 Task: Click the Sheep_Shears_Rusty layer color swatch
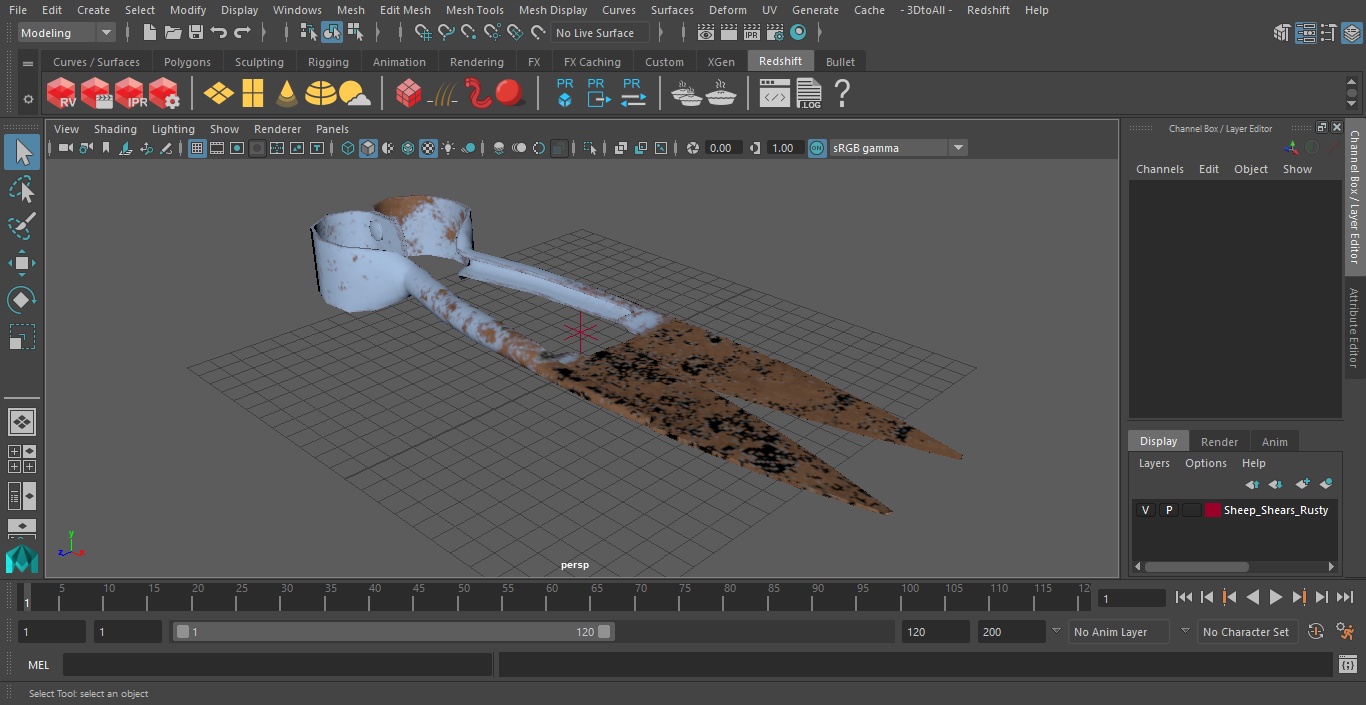pyautogui.click(x=1212, y=510)
